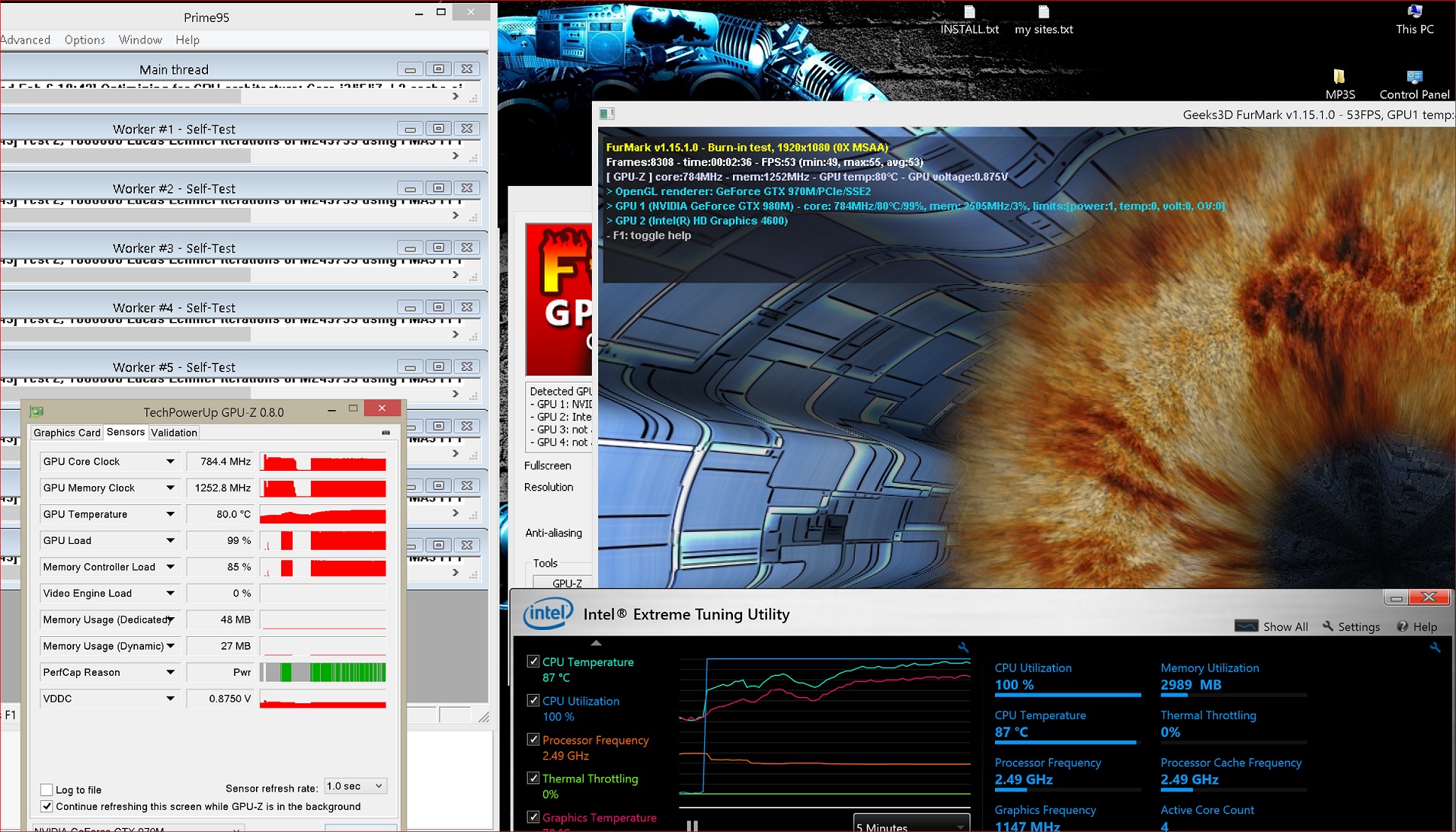Open graph settings wrench above XTU chart

click(x=963, y=647)
